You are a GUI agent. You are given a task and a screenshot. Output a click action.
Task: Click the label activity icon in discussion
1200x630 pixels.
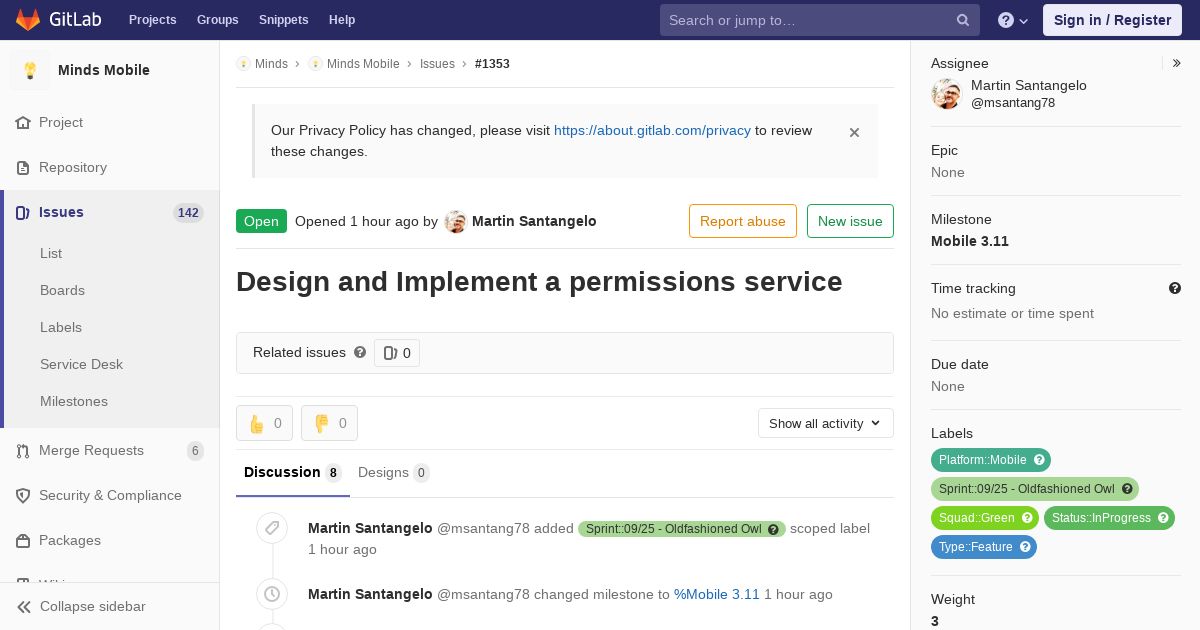click(272, 528)
